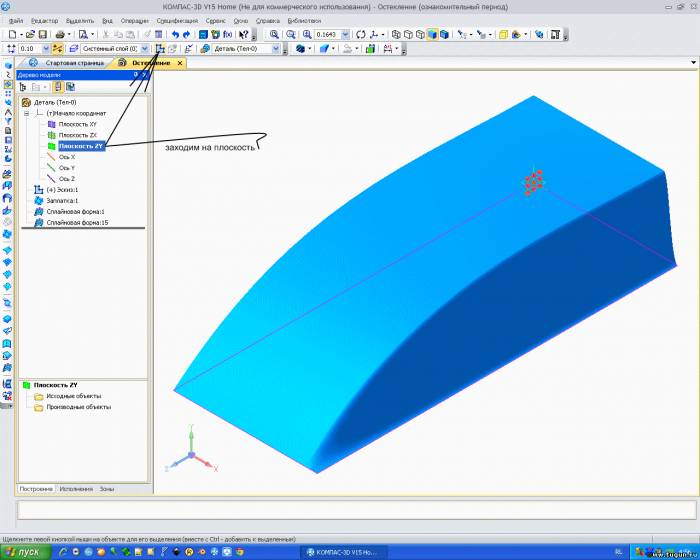Click the model tree settings icon
700x560 pixels.
click(70, 87)
